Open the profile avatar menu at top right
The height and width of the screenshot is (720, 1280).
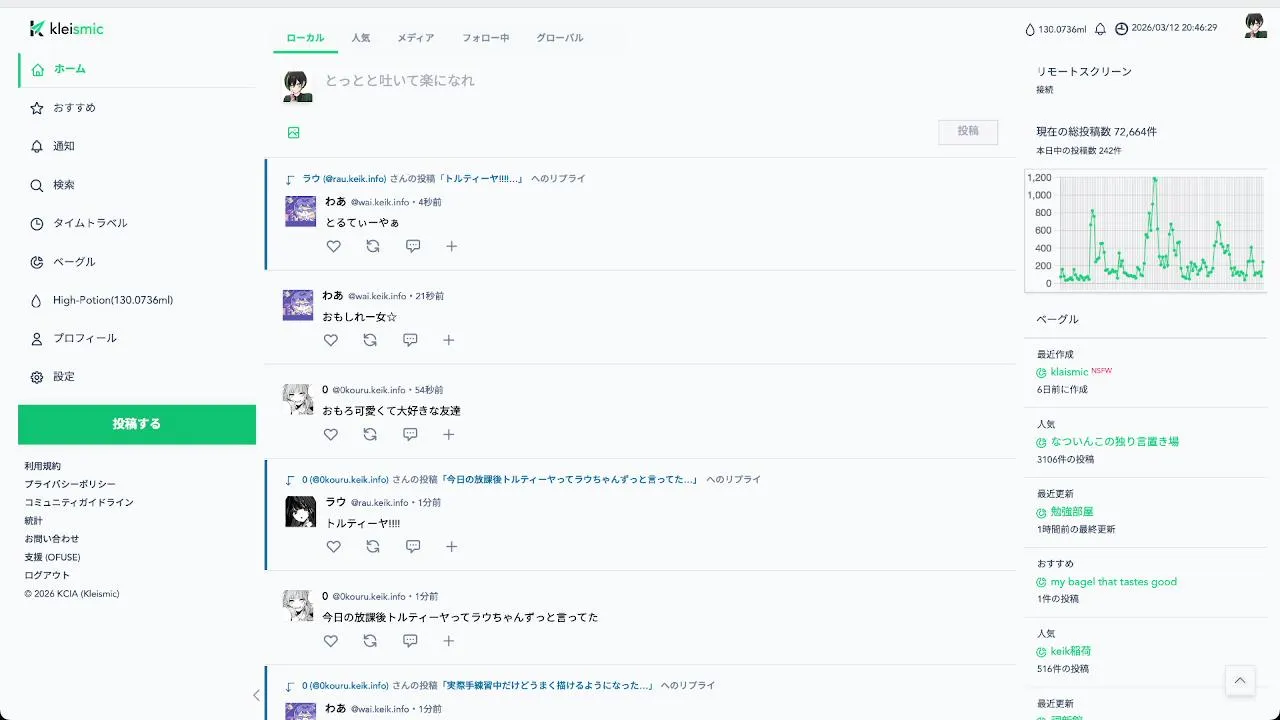[1256, 27]
